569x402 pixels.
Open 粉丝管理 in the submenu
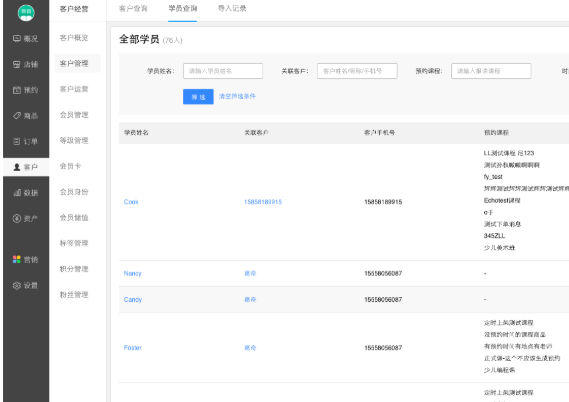pos(74,295)
